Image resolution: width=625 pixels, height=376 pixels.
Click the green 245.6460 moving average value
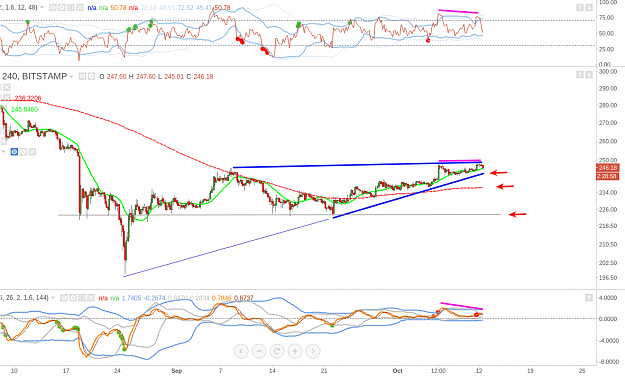tap(25, 109)
